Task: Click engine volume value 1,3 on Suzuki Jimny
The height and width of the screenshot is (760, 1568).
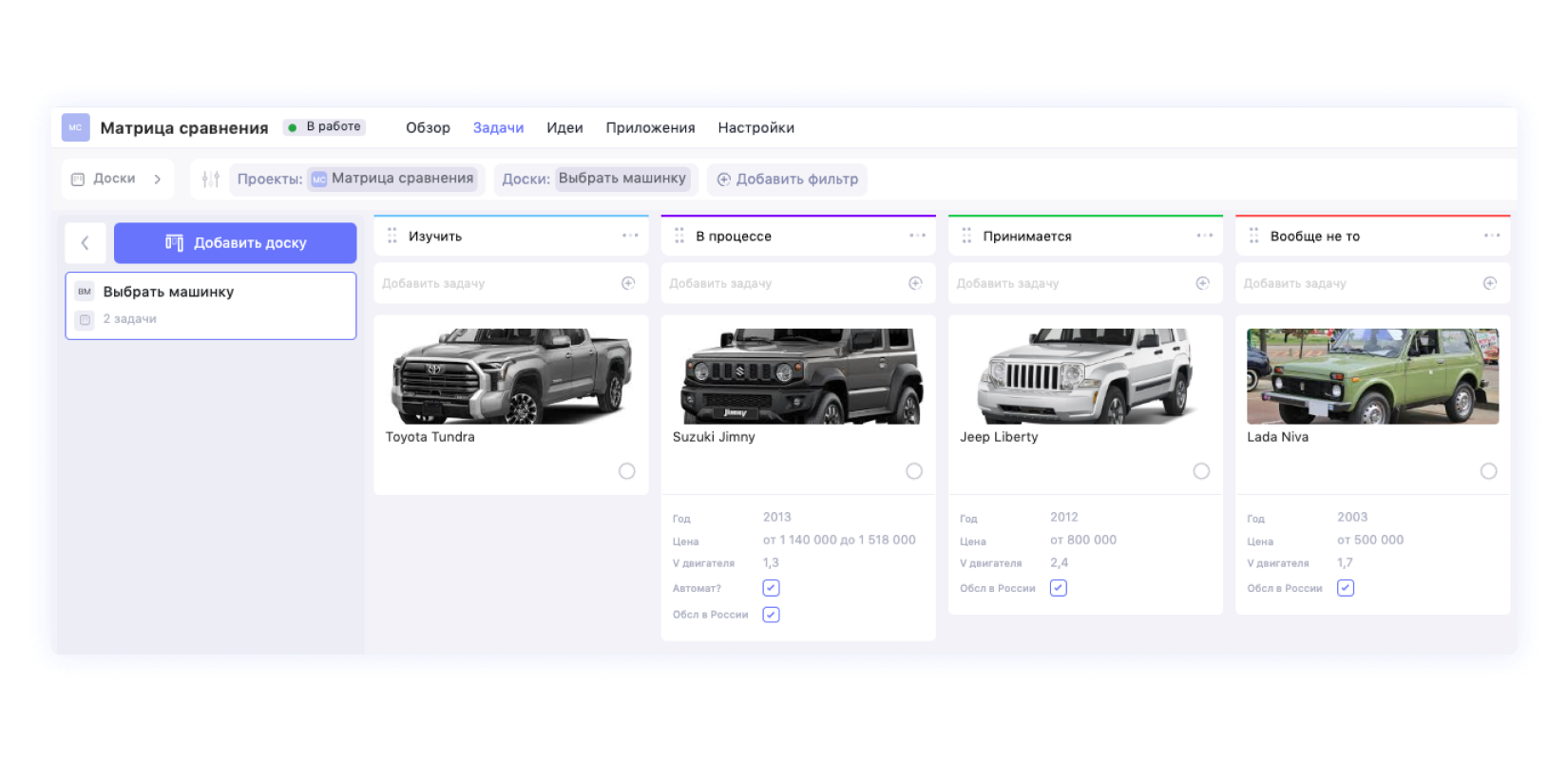Action: coord(771,562)
